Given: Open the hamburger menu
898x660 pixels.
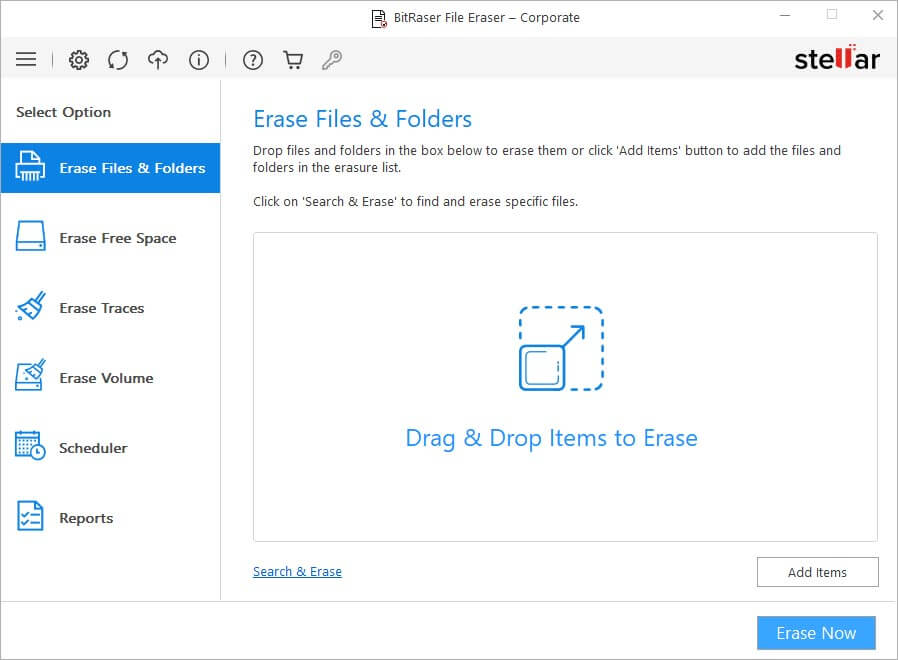Looking at the screenshot, I should pos(26,60).
